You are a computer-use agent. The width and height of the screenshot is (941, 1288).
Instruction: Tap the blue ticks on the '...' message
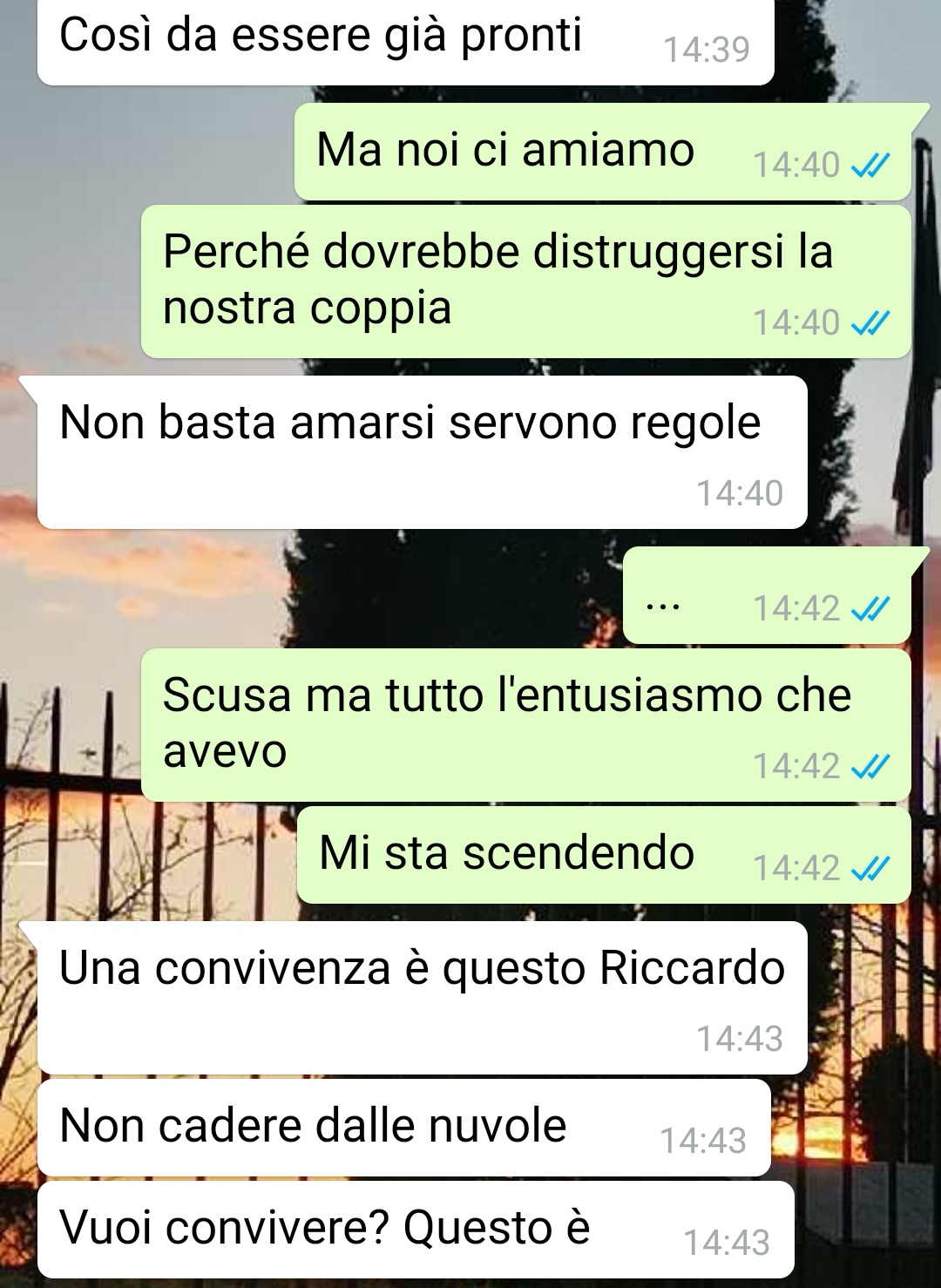click(870, 608)
